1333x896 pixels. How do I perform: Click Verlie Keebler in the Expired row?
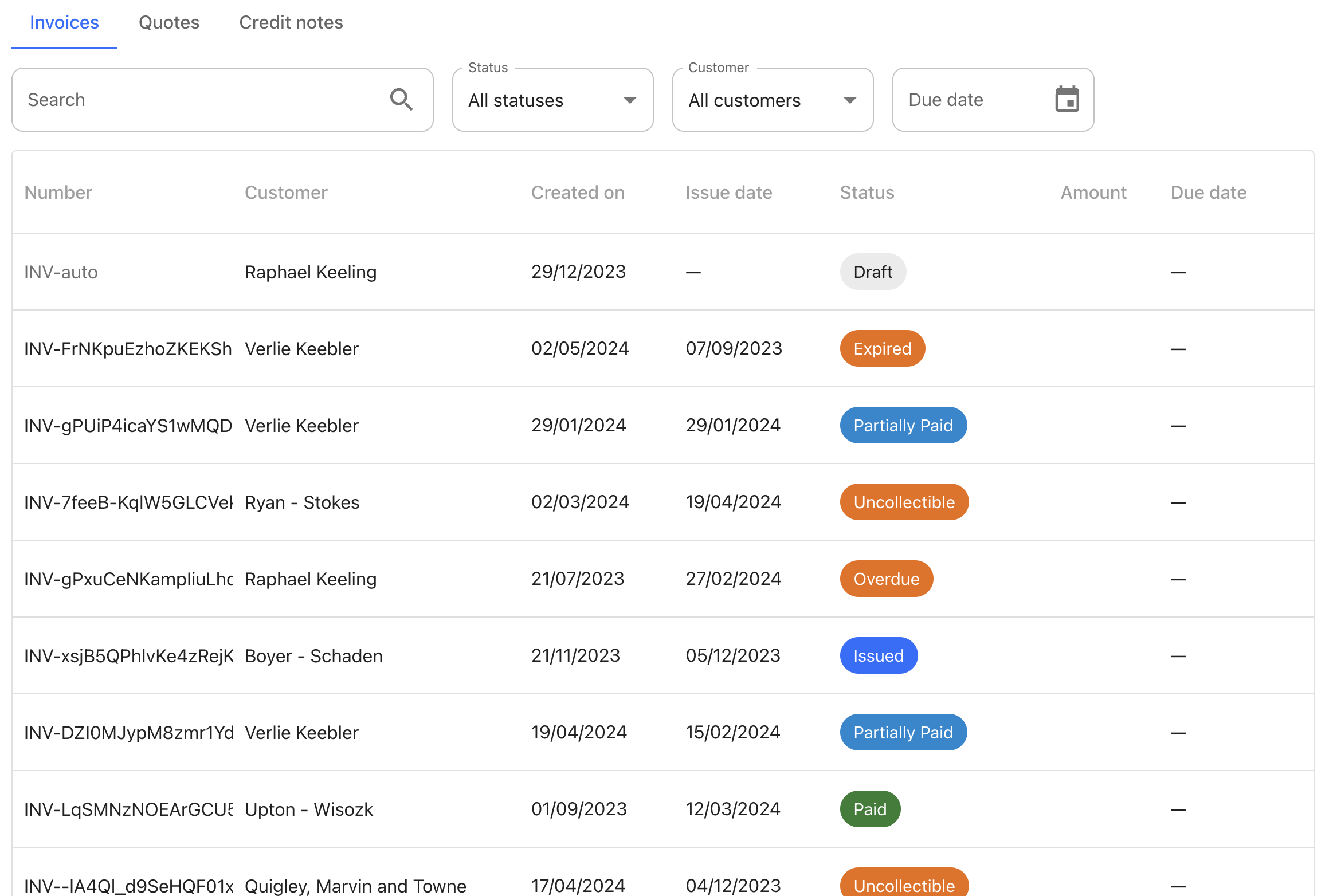[x=301, y=349]
